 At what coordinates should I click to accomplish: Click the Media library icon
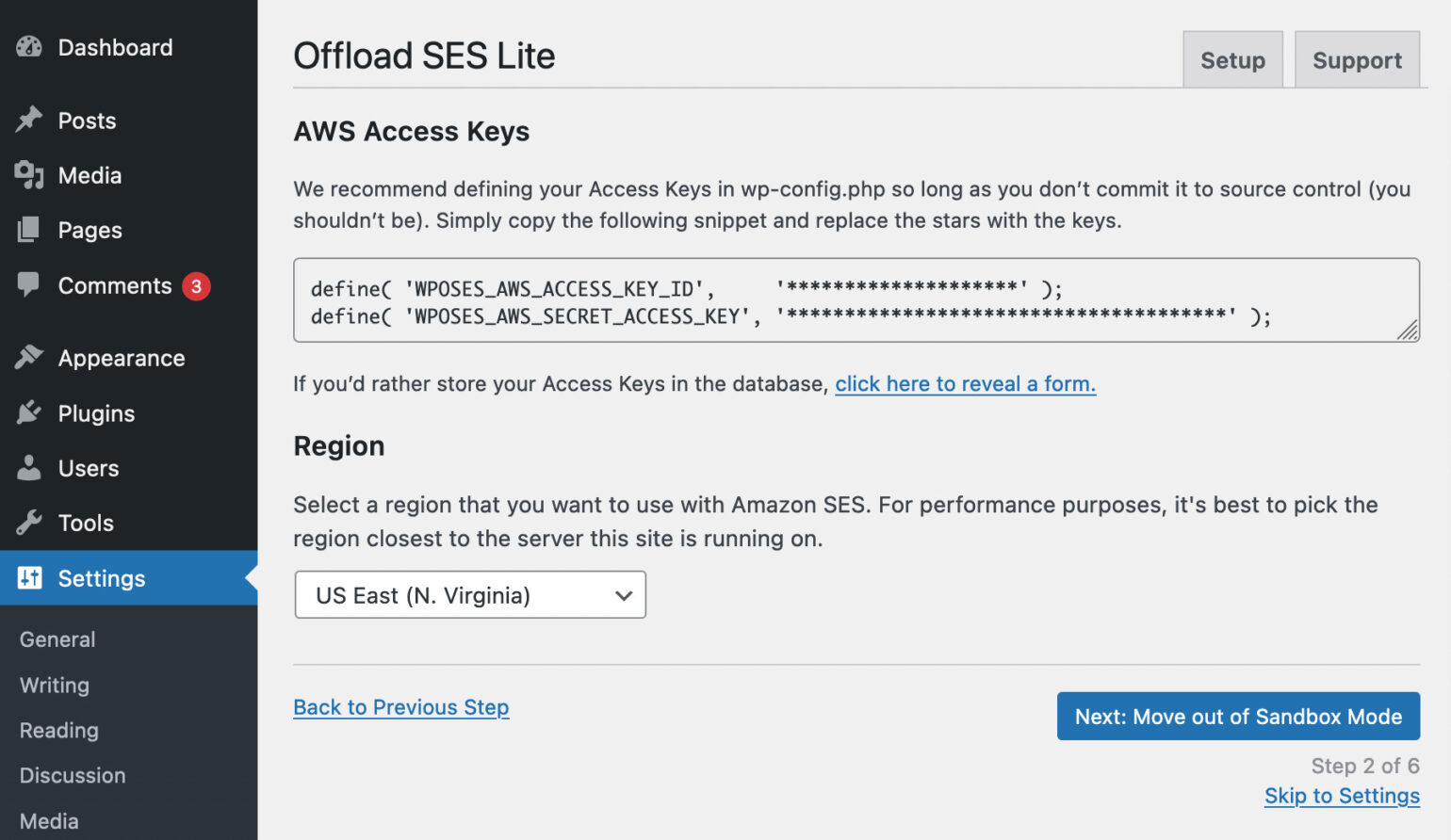pyautogui.click(x=29, y=175)
